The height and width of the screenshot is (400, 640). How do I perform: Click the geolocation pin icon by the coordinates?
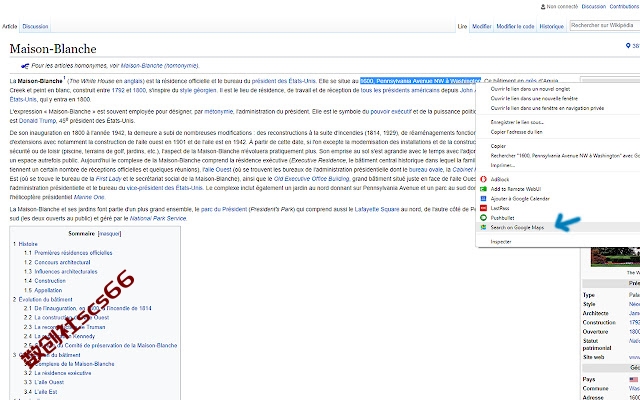[x=628, y=45]
